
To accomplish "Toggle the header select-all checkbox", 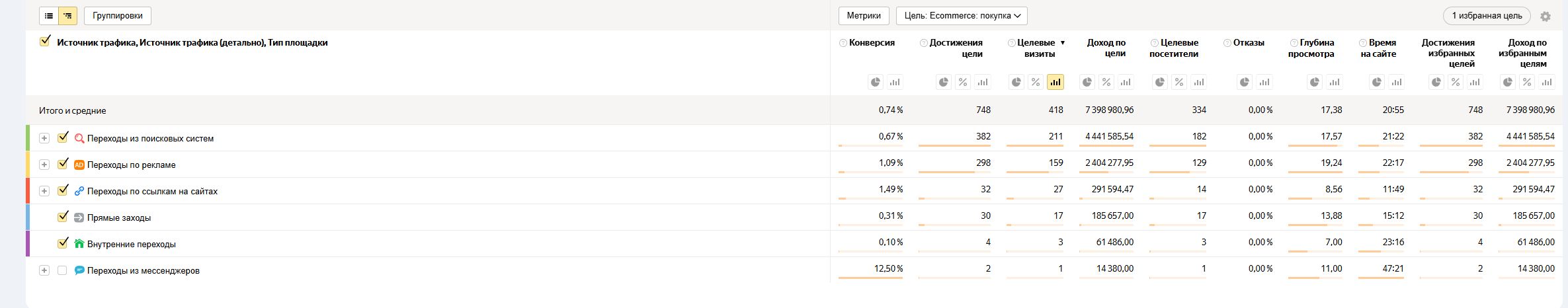I will click(x=45, y=41).
